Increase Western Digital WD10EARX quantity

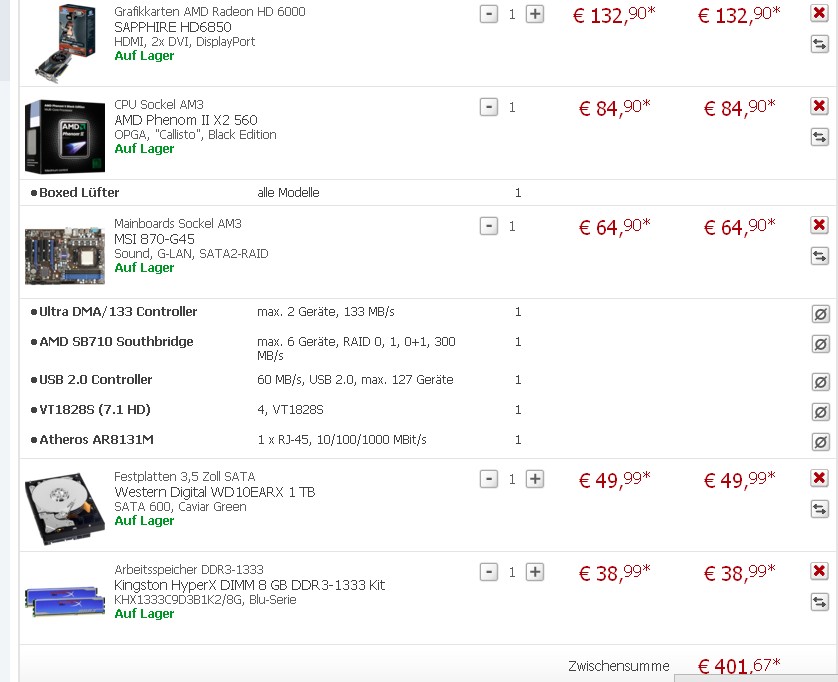point(535,479)
